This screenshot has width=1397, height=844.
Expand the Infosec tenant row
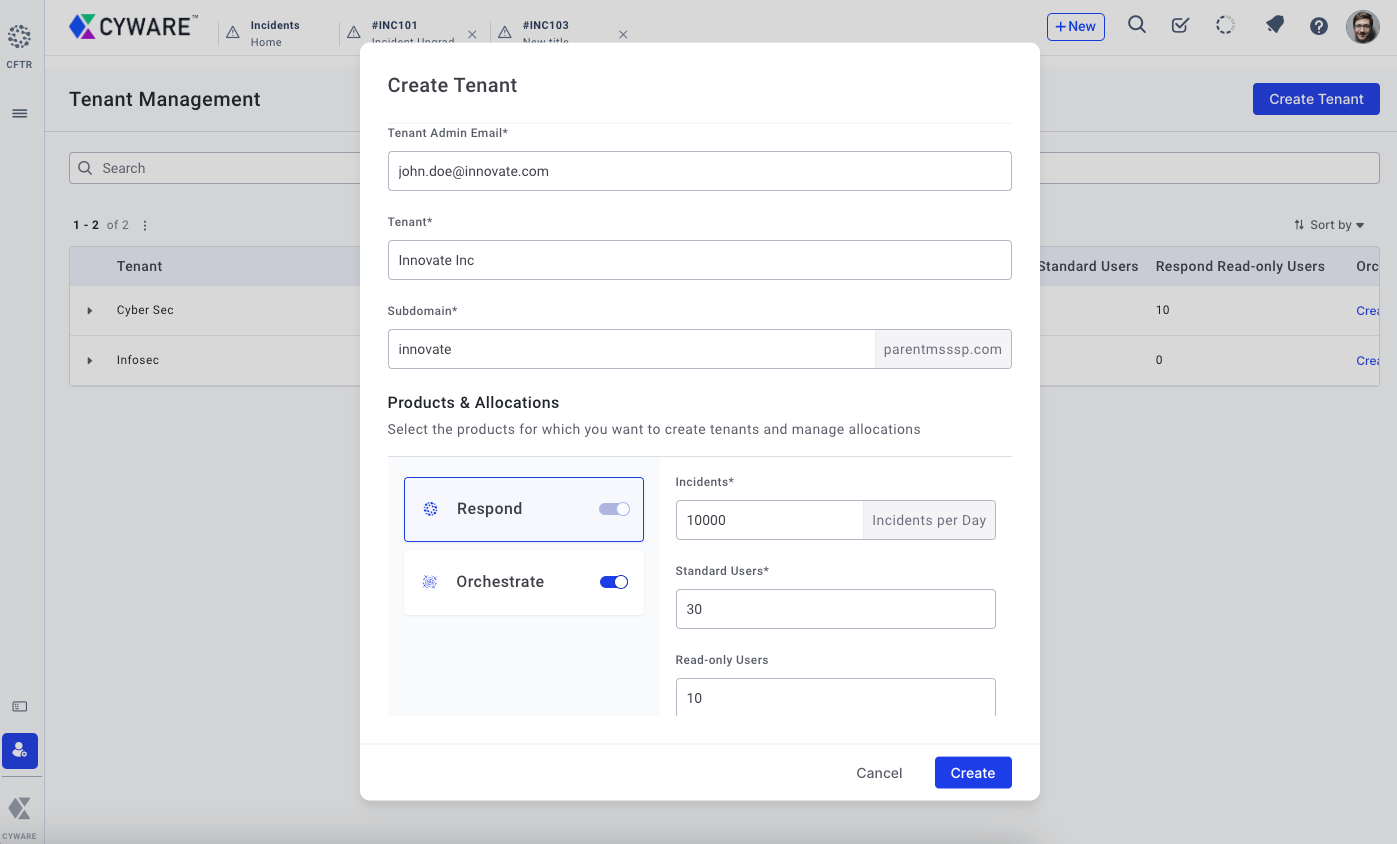tap(90, 361)
